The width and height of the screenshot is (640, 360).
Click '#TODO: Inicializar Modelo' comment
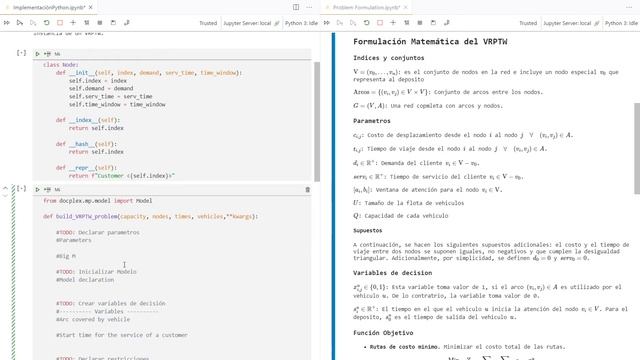pos(96,272)
